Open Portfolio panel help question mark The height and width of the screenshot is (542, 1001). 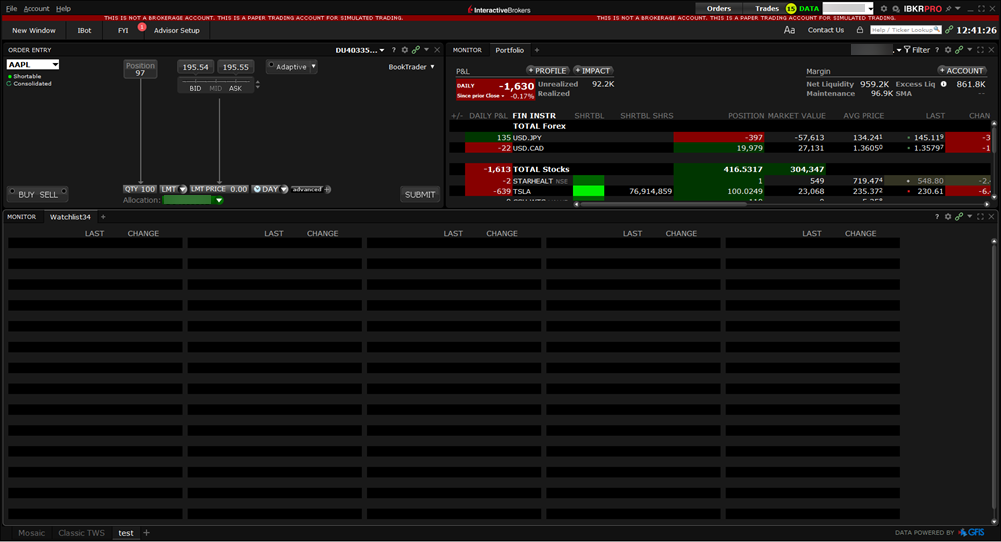937,50
